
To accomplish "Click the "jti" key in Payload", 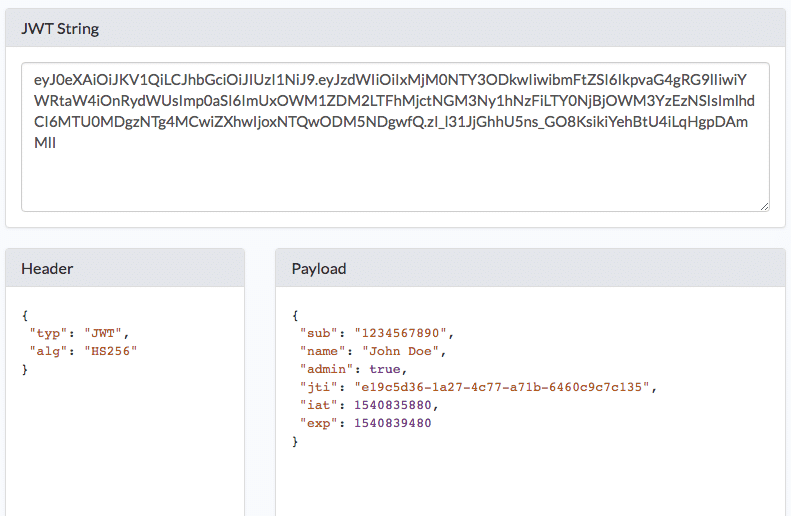I will pos(316,387).
